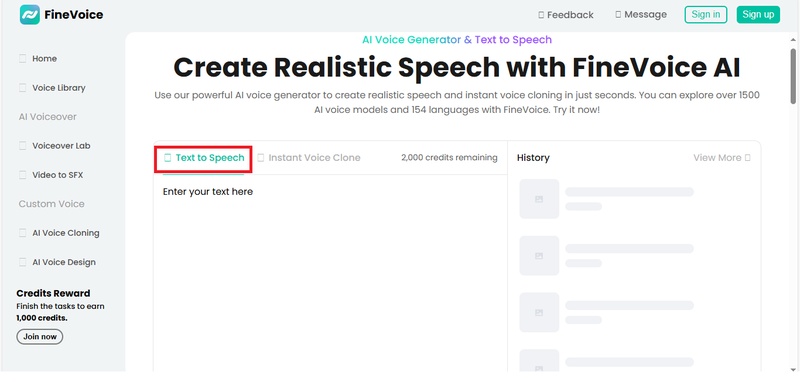This screenshot has height=382, width=800.
Task: Click the Sign in button
Action: coord(706,14)
